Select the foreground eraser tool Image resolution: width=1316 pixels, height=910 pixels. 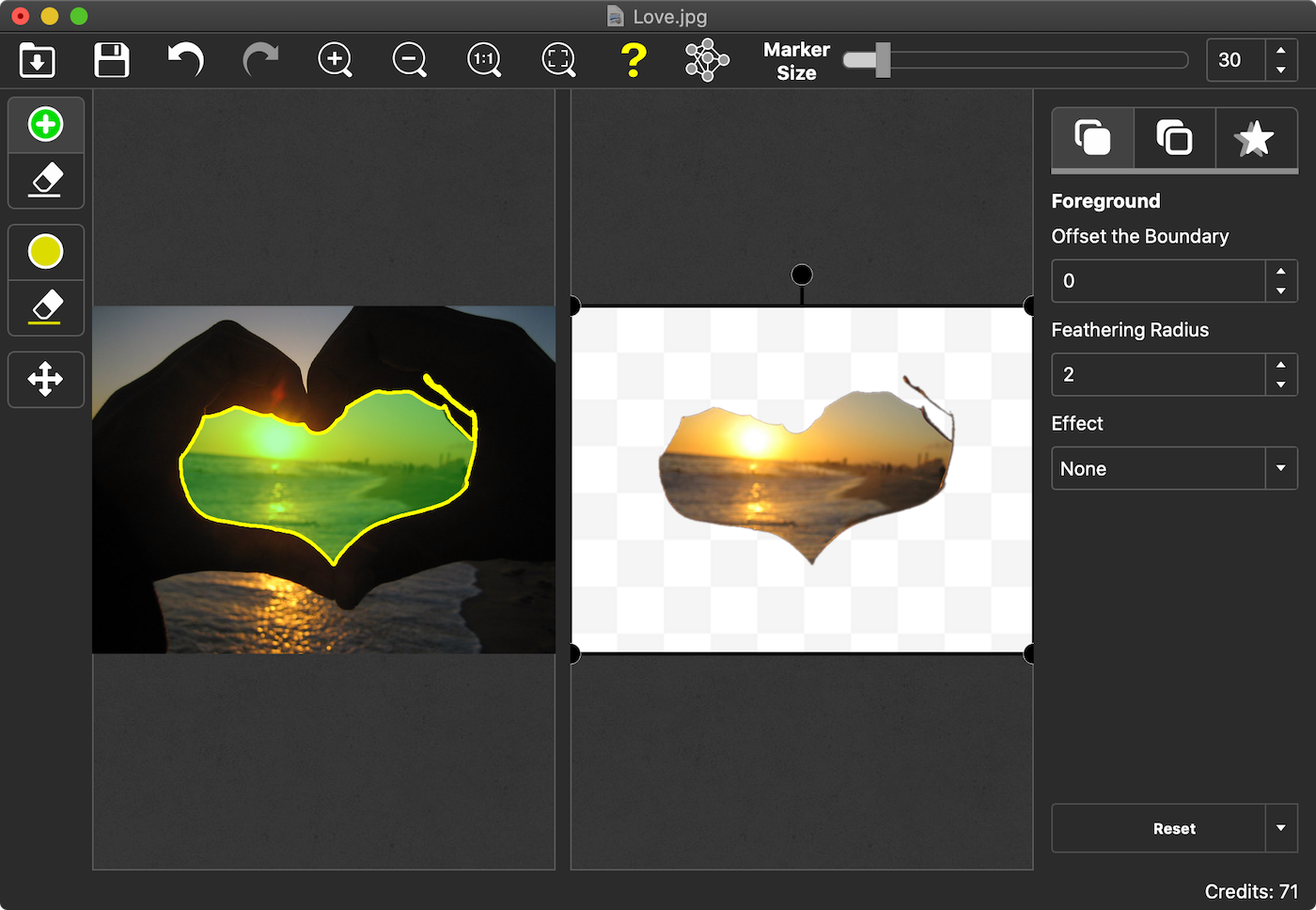pos(45,180)
